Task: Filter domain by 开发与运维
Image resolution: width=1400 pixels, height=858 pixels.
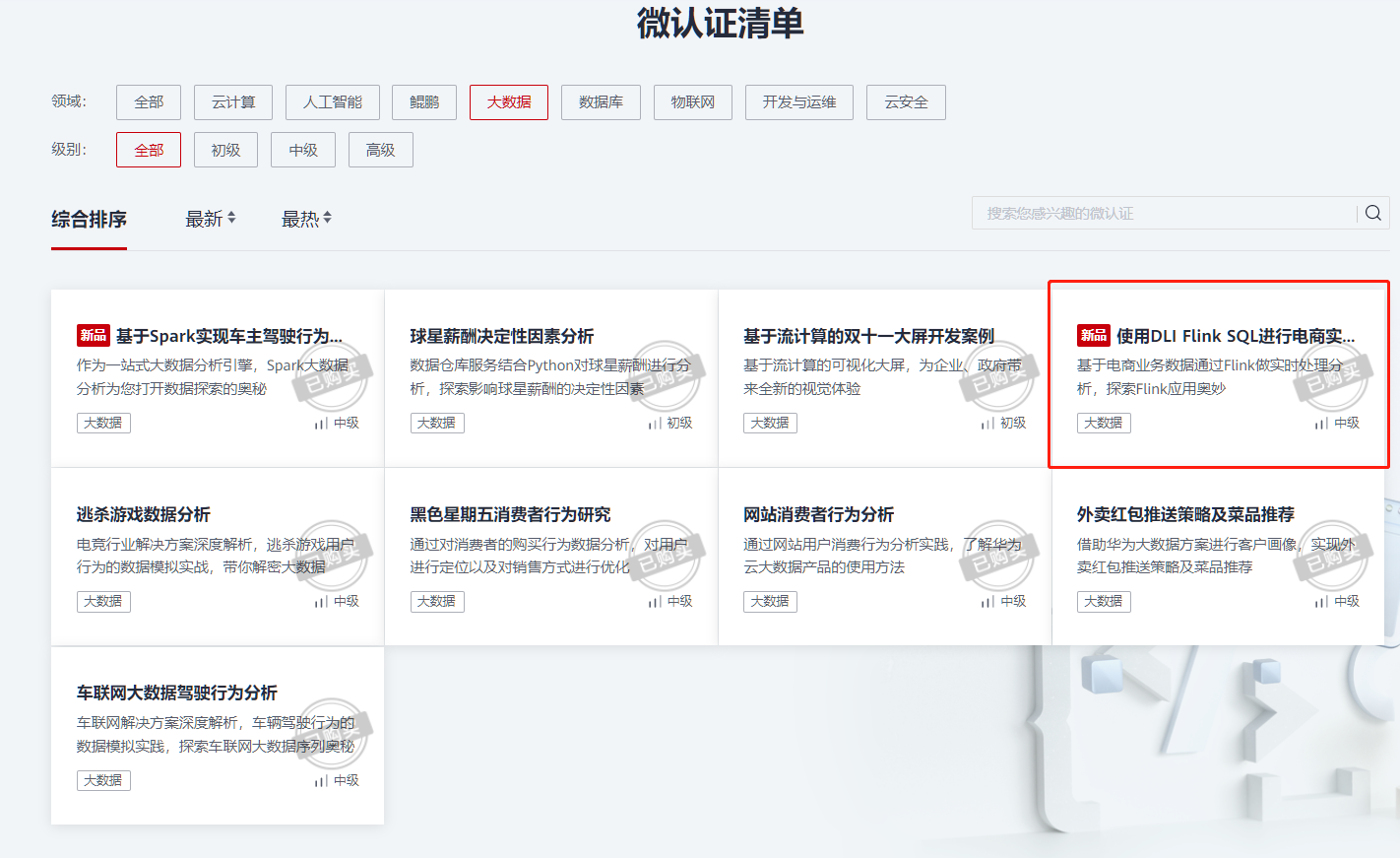Action: click(x=799, y=102)
